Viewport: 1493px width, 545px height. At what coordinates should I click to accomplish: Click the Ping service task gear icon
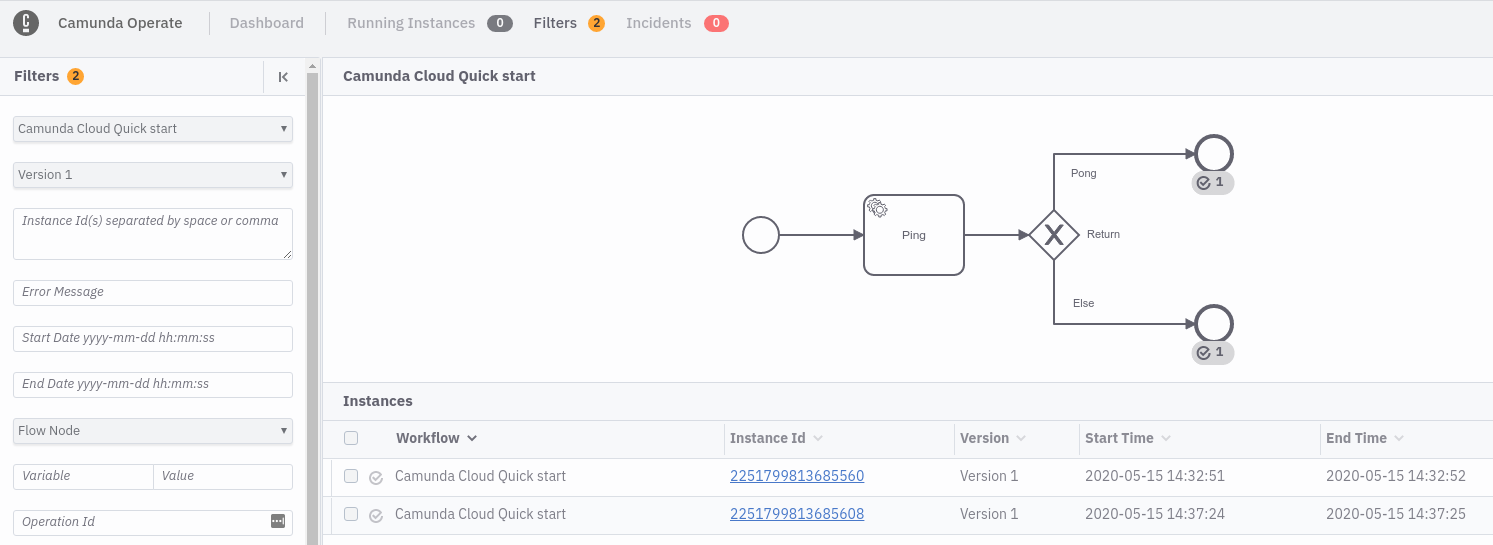tap(877, 208)
